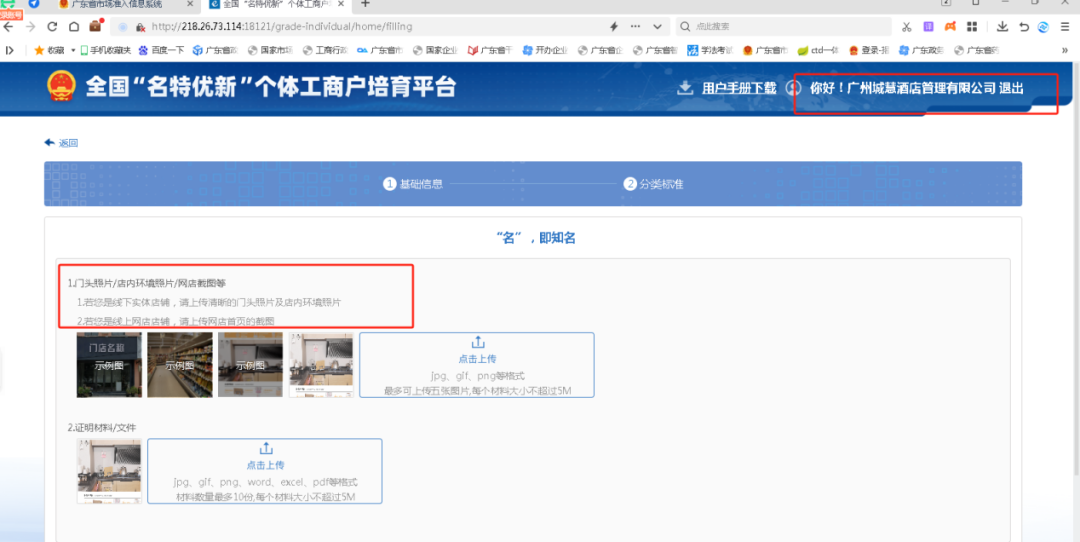Click upload box for storefront photos
The image size is (1080, 542).
477,365
